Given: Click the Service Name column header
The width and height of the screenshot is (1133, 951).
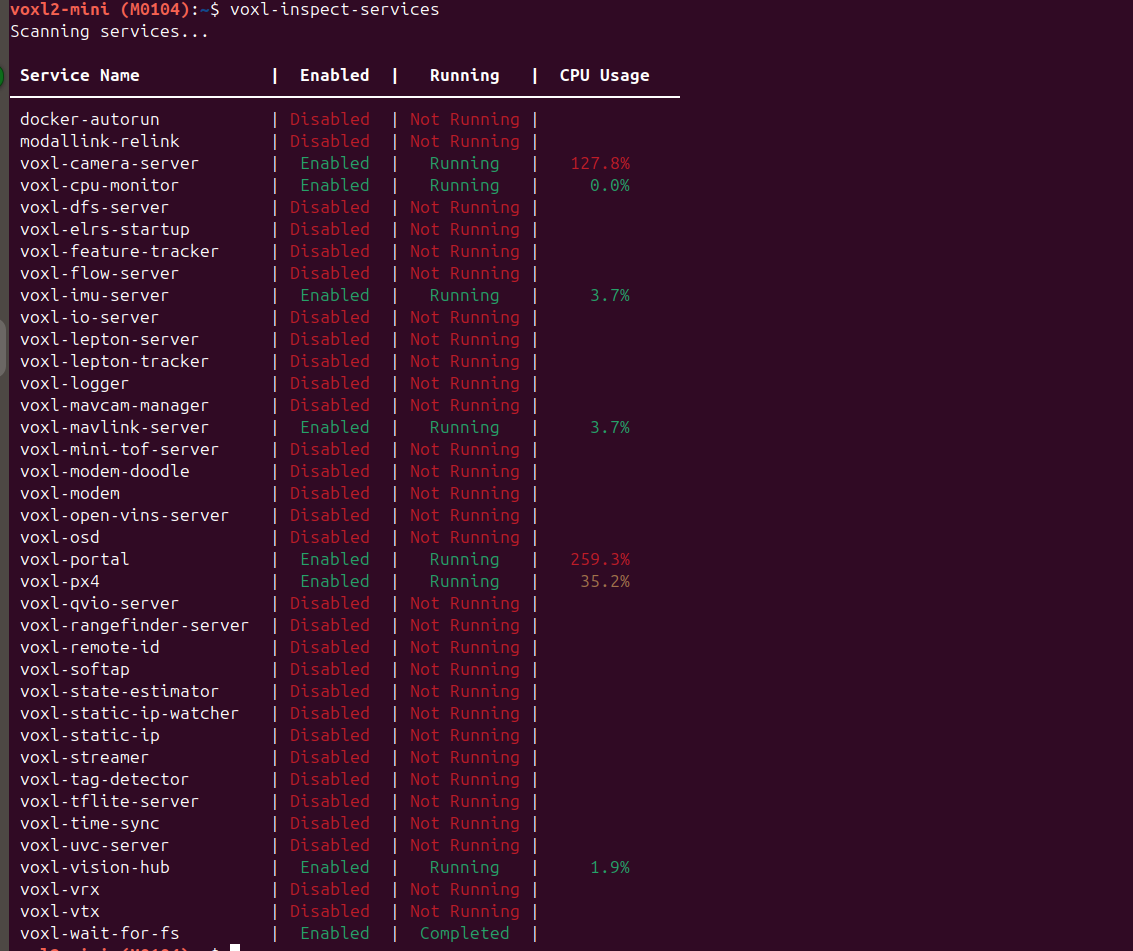Looking at the screenshot, I should coord(83,75).
